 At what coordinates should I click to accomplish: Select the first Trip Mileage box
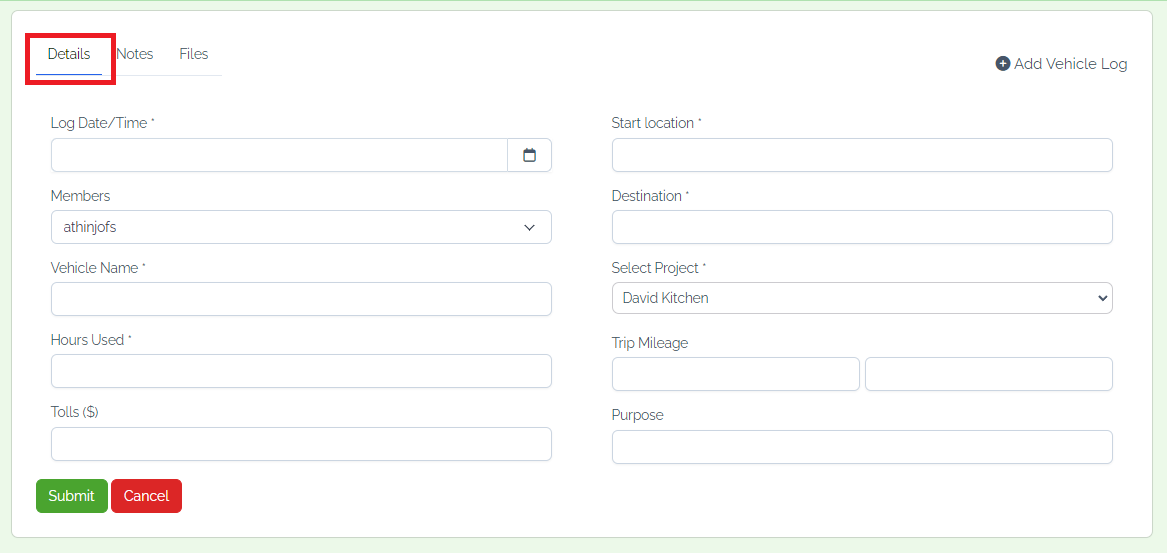[735, 374]
